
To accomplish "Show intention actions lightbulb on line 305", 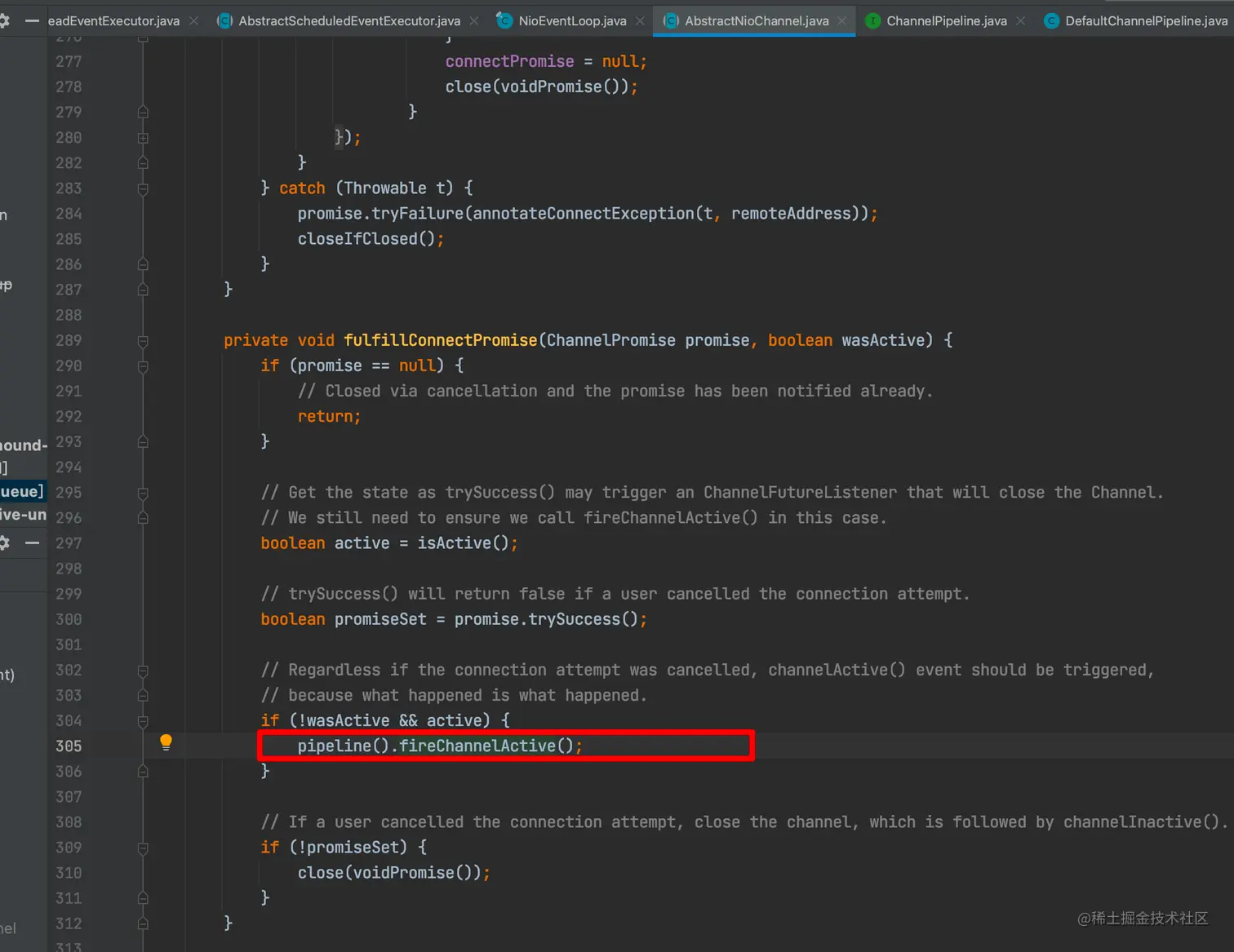I will [x=166, y=742].
